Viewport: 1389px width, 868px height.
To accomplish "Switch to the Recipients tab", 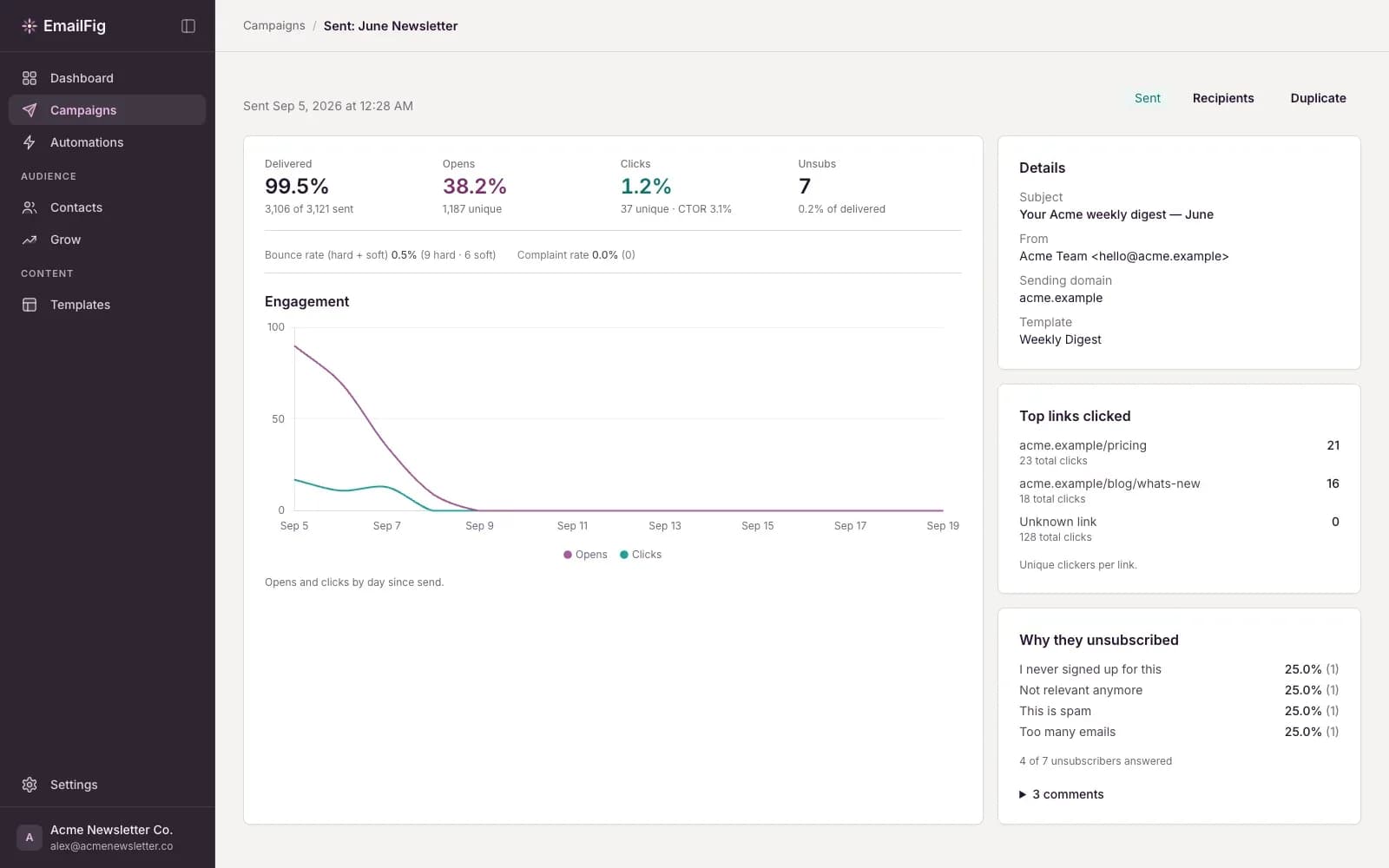I will coord(1222,98).
